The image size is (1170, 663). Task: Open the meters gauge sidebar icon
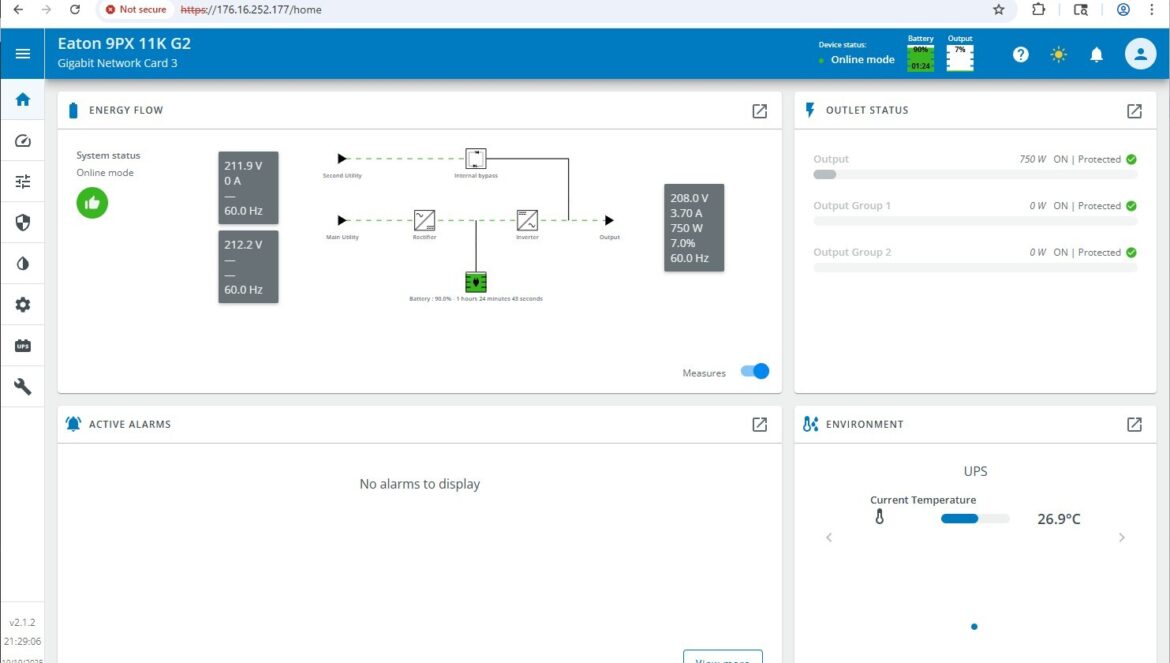pos(22,141)
